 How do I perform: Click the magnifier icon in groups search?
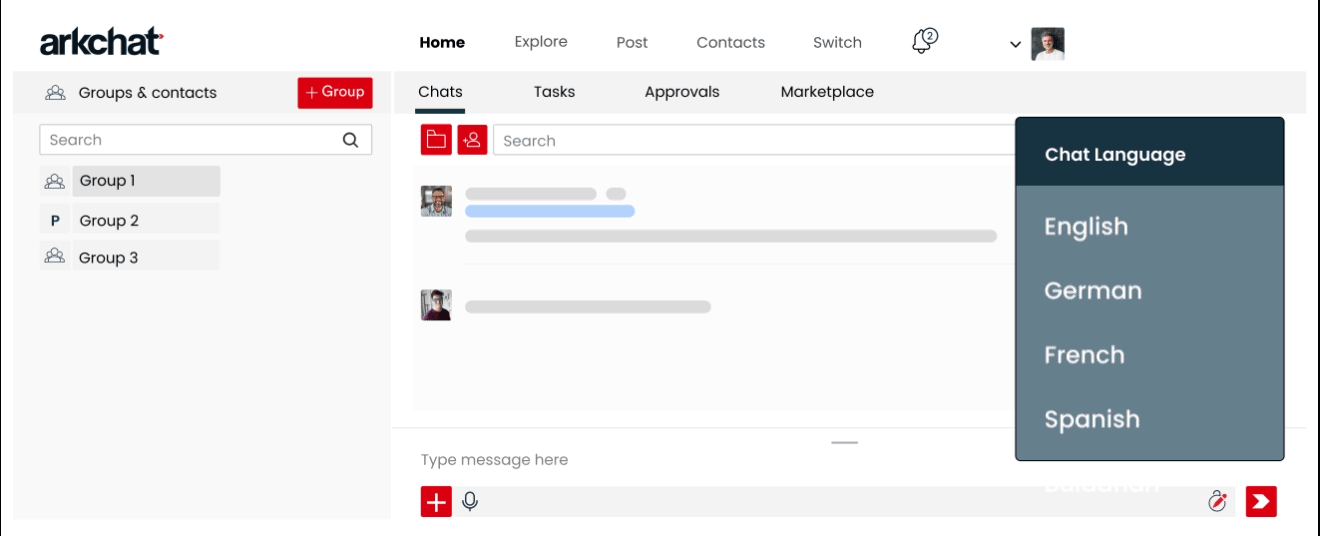click(x=350, y=140)
